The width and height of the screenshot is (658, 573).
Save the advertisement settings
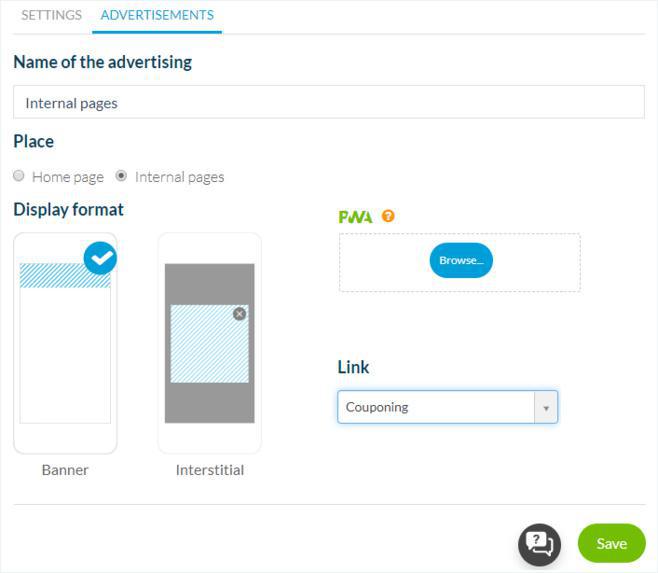click(x=611, y=543)
